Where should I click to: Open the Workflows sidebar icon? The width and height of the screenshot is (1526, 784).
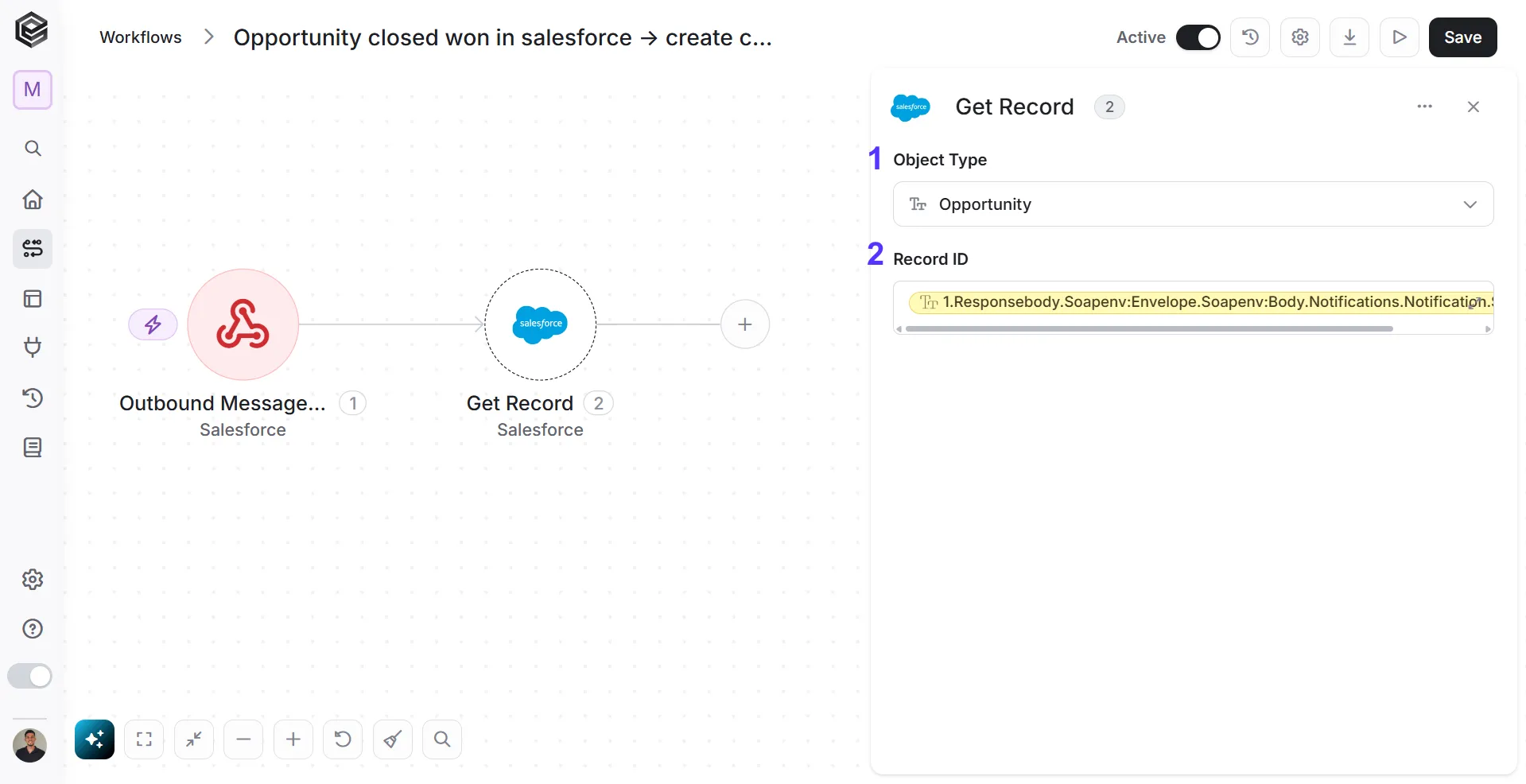point(33,249)
